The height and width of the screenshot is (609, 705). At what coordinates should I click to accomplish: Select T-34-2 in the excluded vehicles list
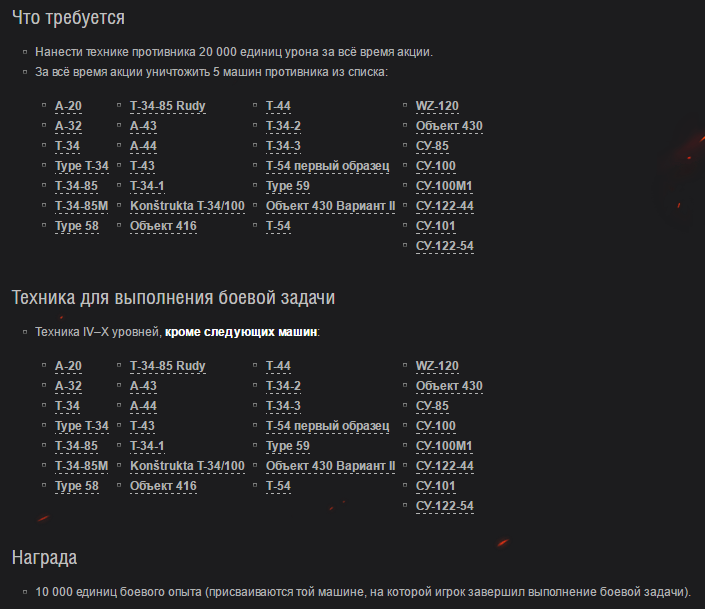pos(283,386)
